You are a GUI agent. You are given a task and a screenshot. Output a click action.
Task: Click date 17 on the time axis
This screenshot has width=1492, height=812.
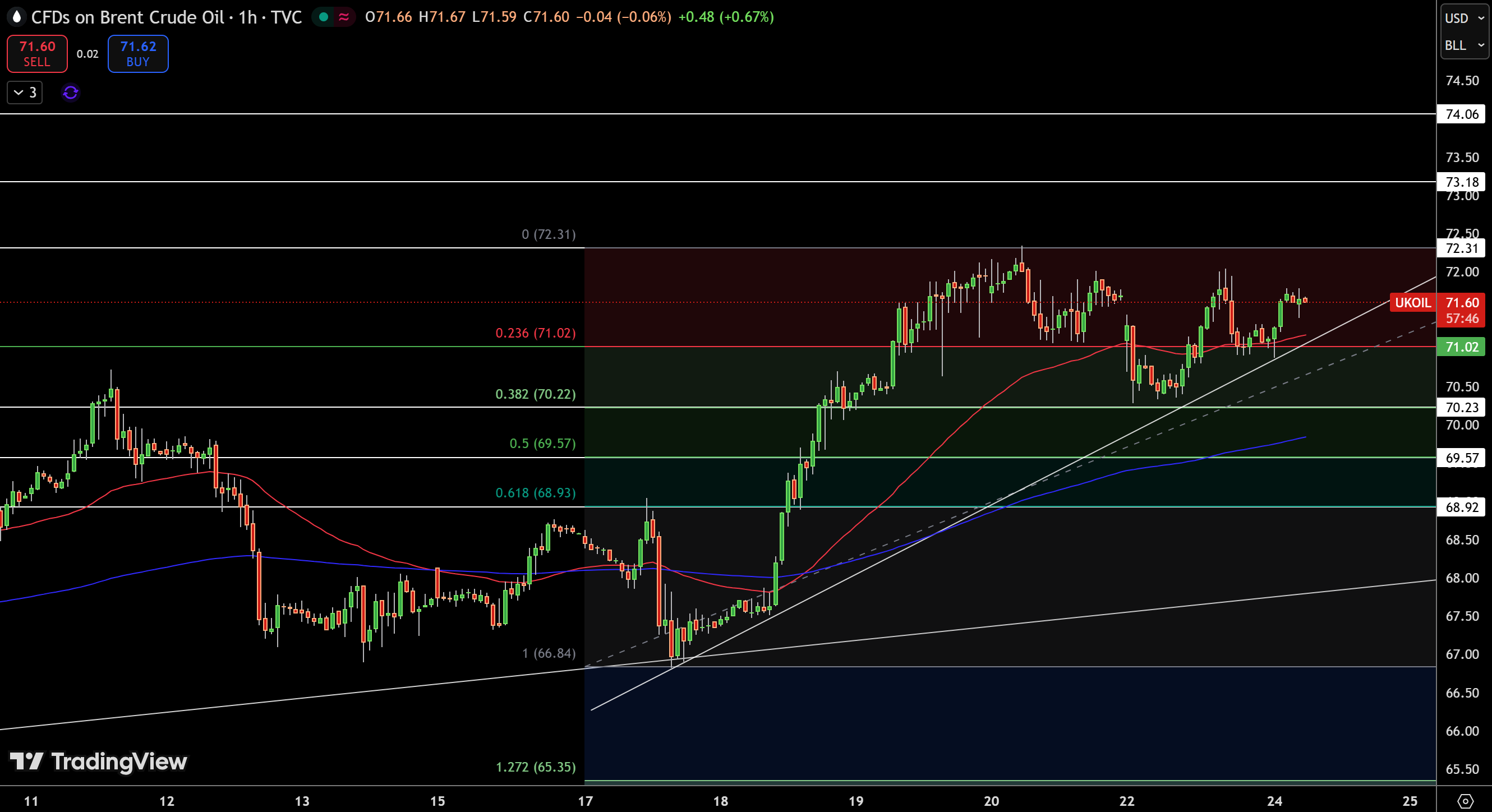586,801
